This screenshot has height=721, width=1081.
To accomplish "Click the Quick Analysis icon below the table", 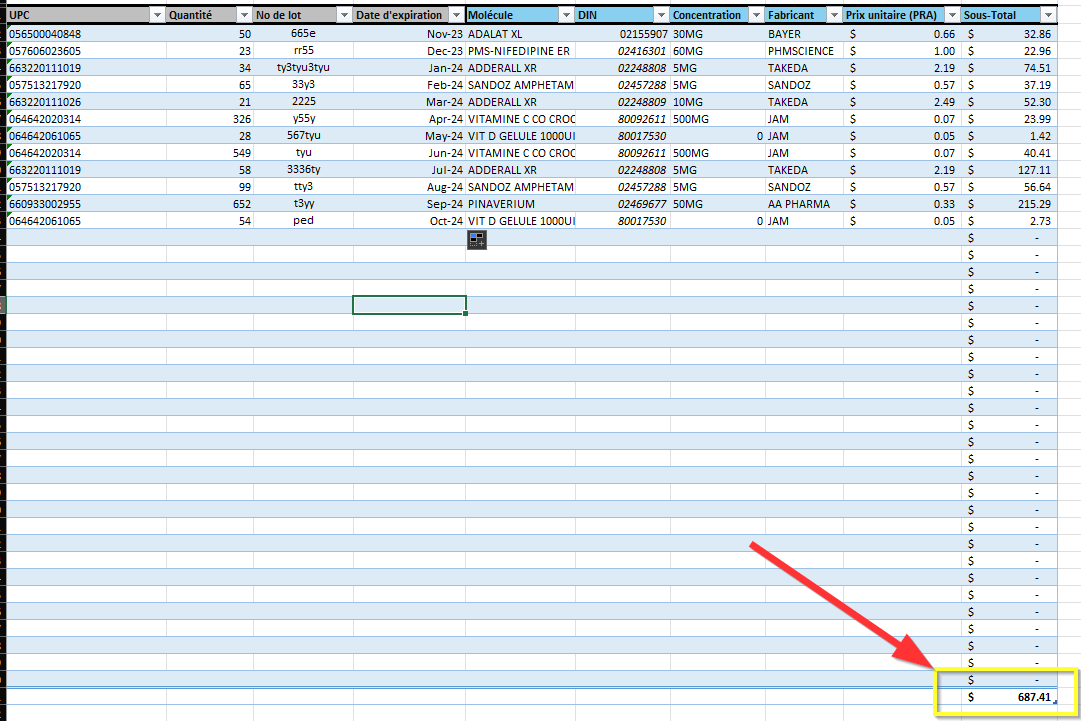I will (x=477, y=240).
